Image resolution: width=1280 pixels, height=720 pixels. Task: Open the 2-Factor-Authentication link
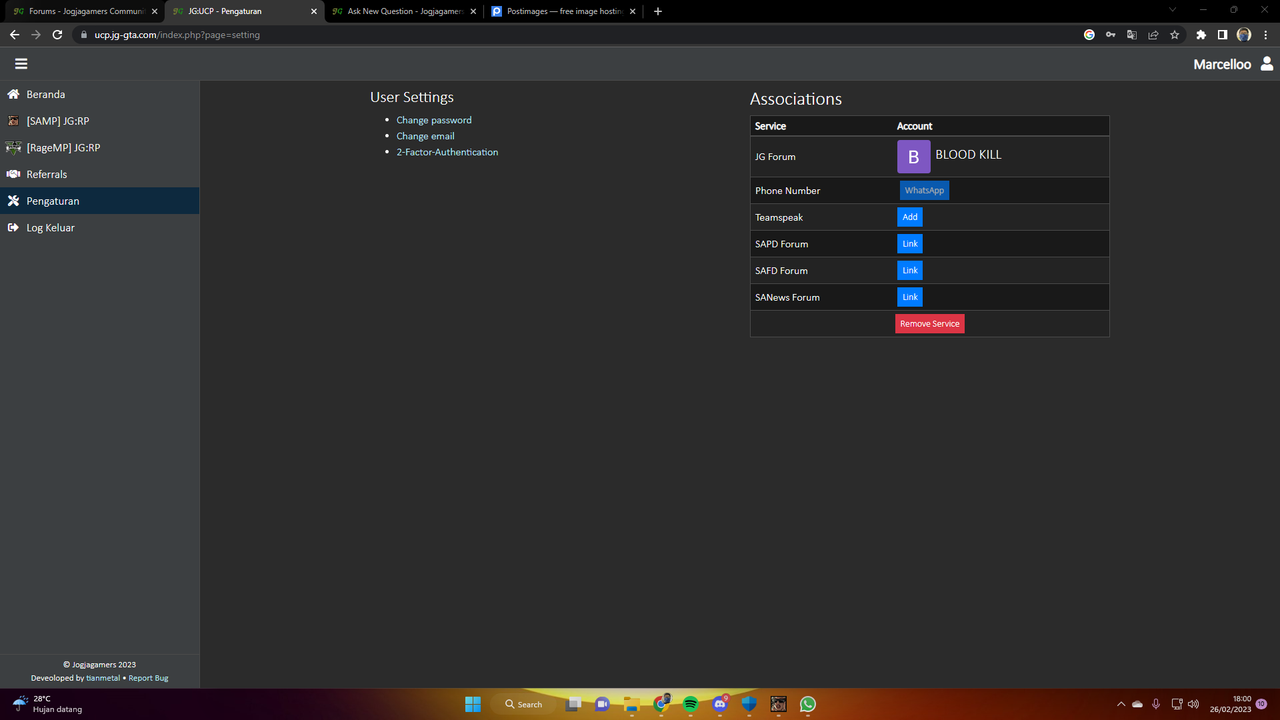click(447, 152)
